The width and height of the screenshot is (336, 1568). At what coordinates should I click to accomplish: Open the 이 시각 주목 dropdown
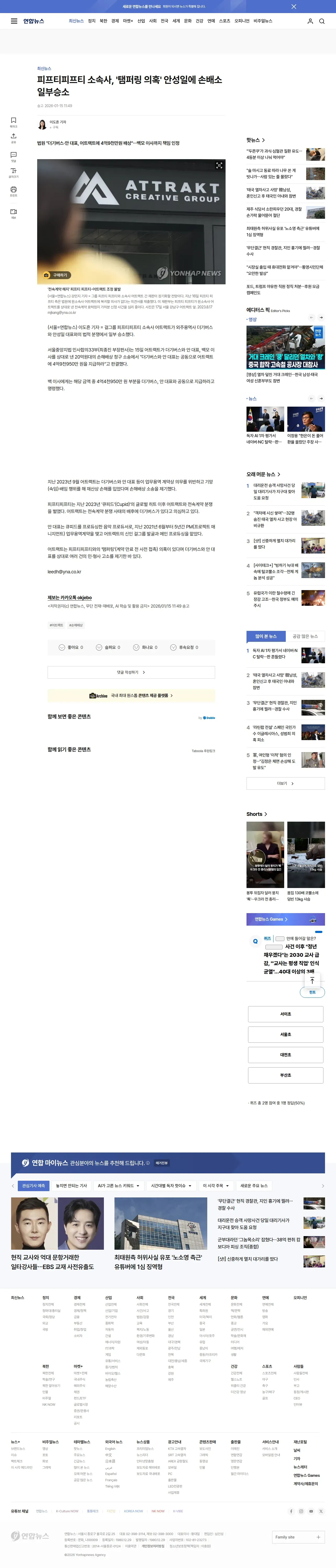(x=215, y=1186)
